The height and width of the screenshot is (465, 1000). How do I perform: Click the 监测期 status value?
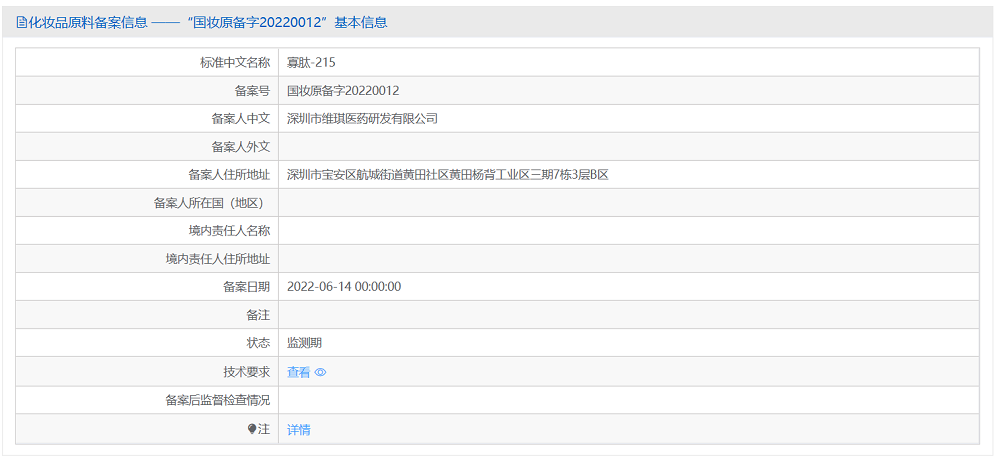(x=304, y=342)
